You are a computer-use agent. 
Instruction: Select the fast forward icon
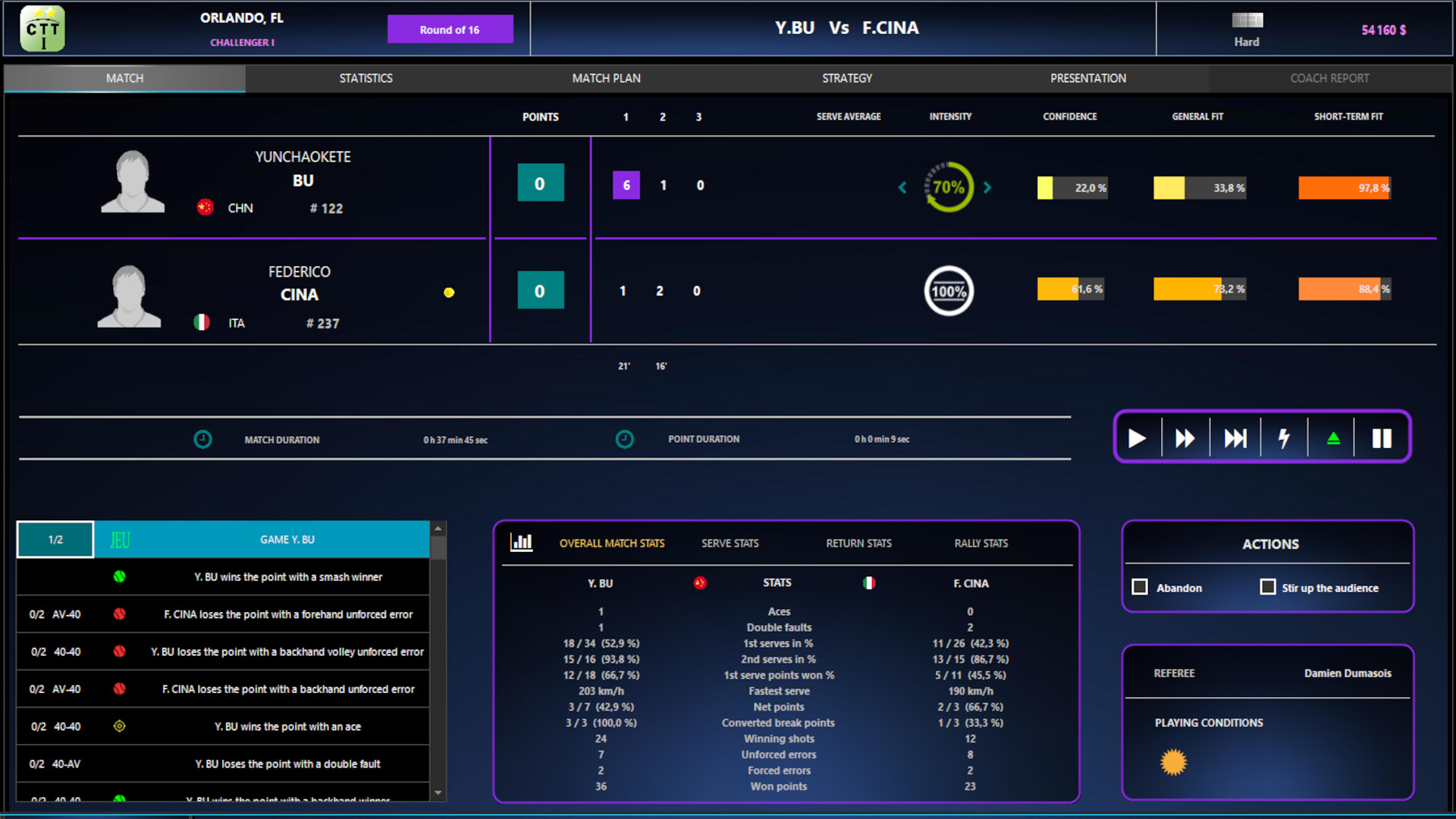[1185, 438]
